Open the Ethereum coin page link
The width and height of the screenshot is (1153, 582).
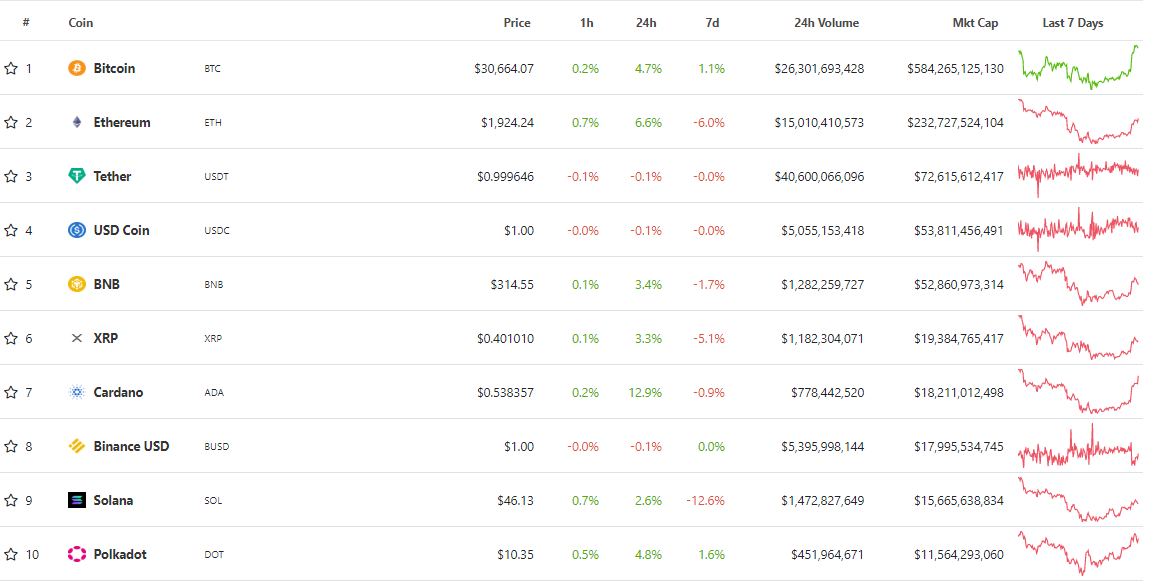122,122
